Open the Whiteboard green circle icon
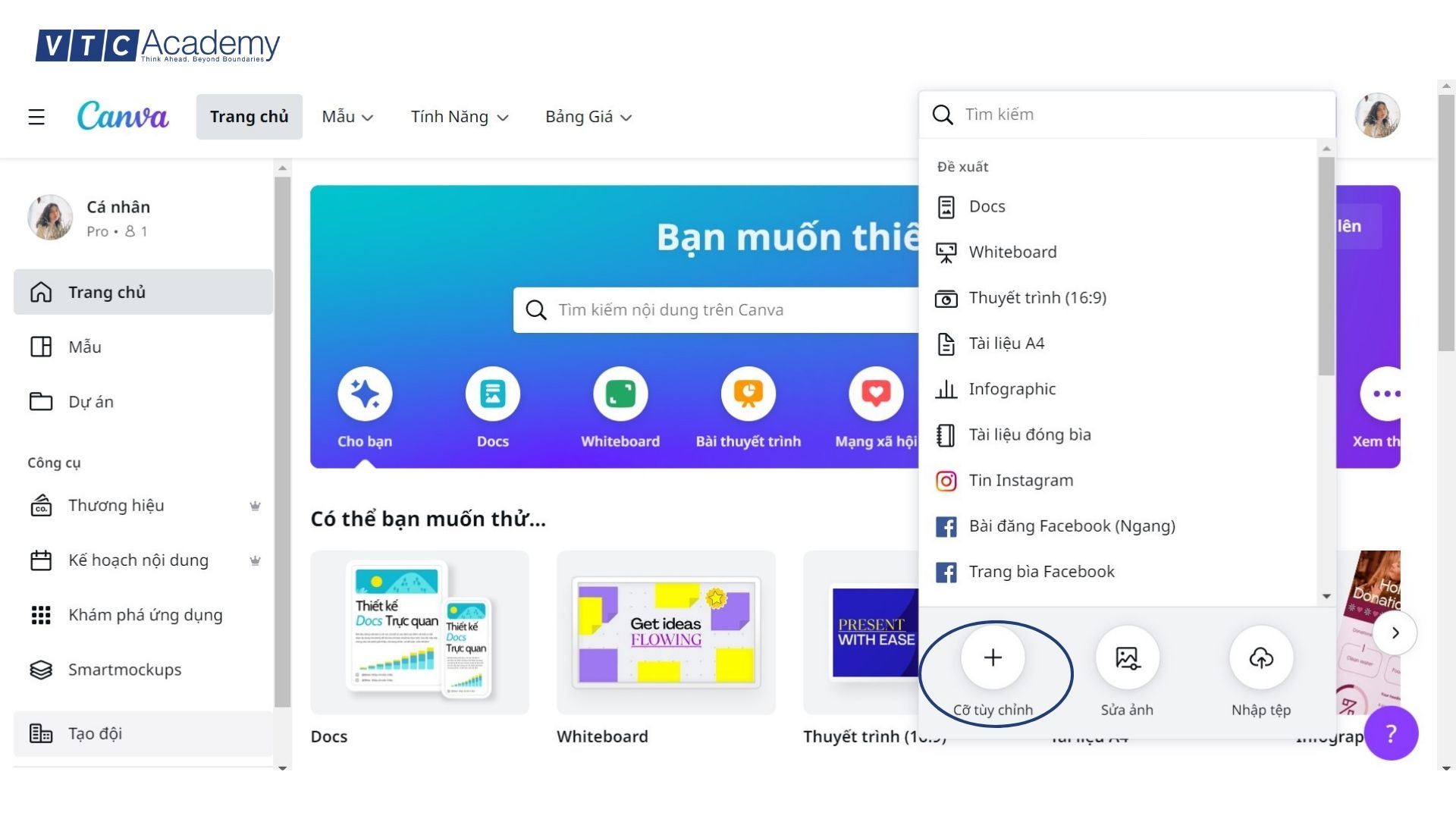Viewport: 1456px width, 819px height. tap(620, 394)
